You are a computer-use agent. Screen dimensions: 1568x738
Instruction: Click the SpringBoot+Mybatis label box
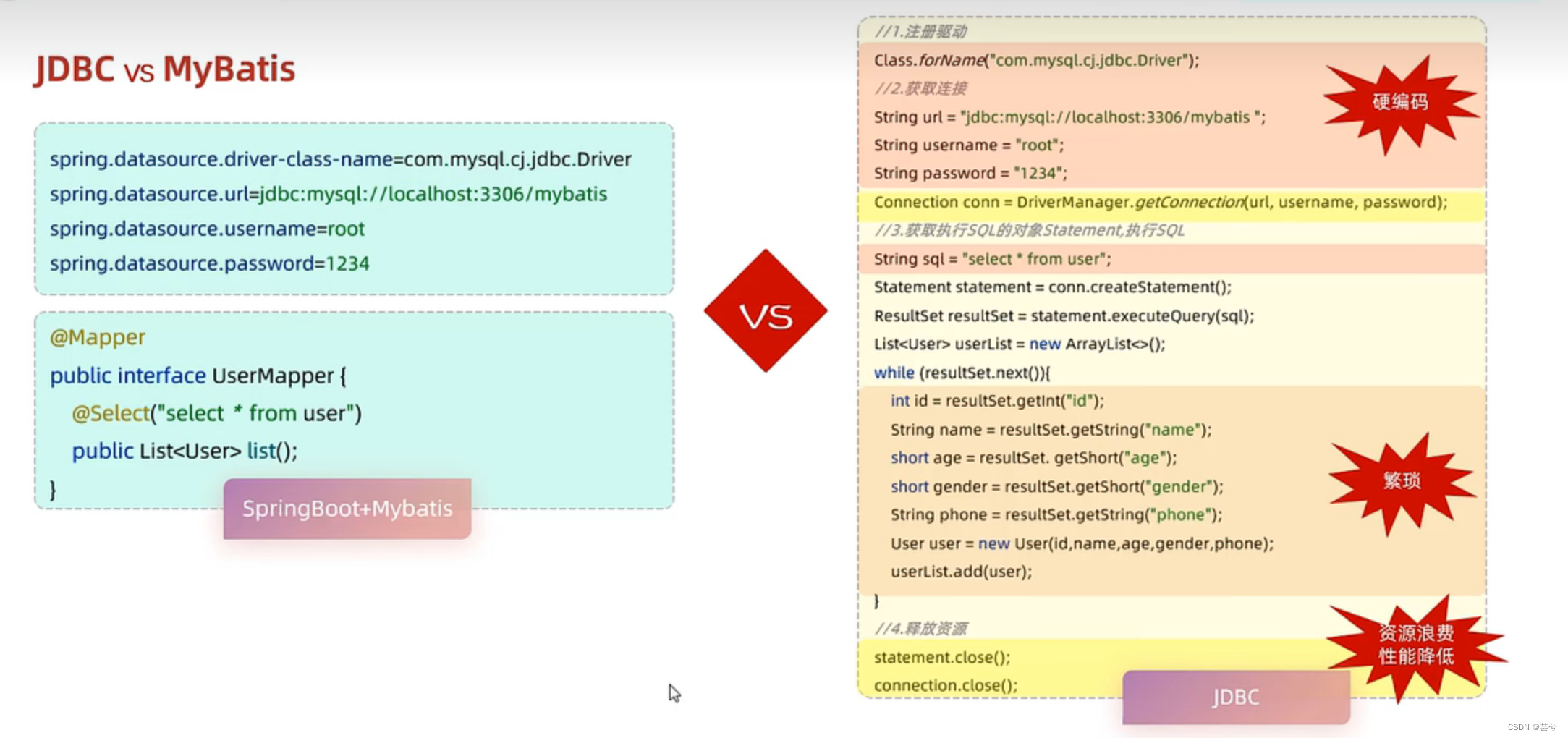pyautogui.click(x=347, y=508)
